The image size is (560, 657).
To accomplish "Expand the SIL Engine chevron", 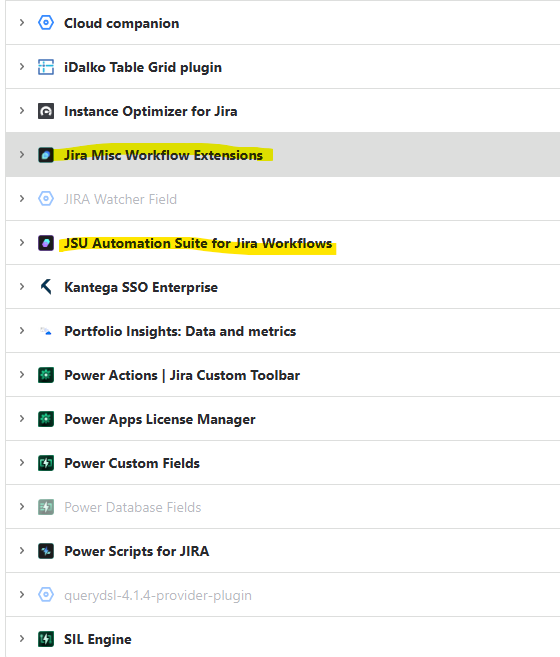I will pyautogui.click(x=22, y=639).
